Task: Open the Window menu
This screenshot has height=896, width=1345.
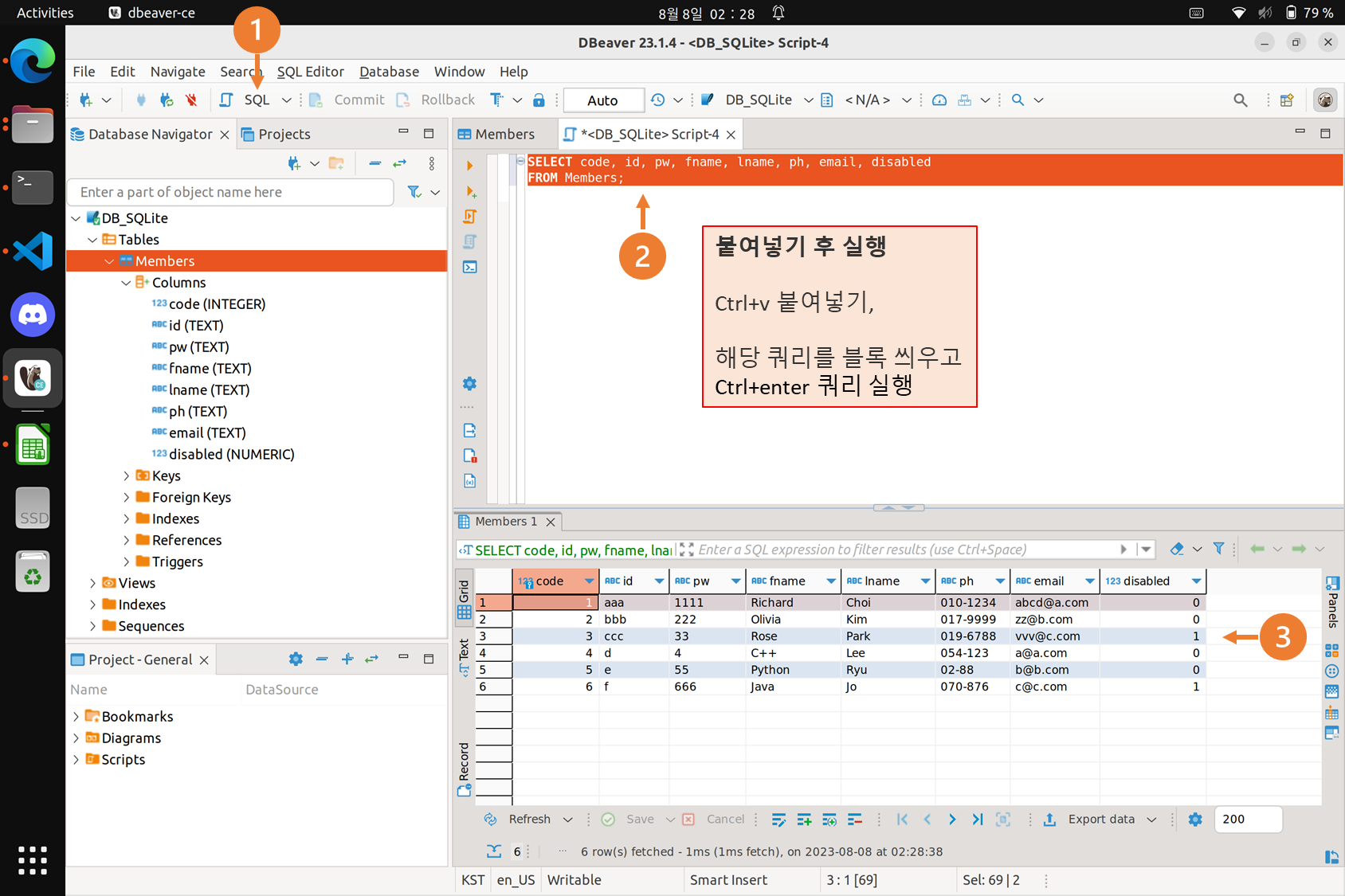Action: coord(459,72)
